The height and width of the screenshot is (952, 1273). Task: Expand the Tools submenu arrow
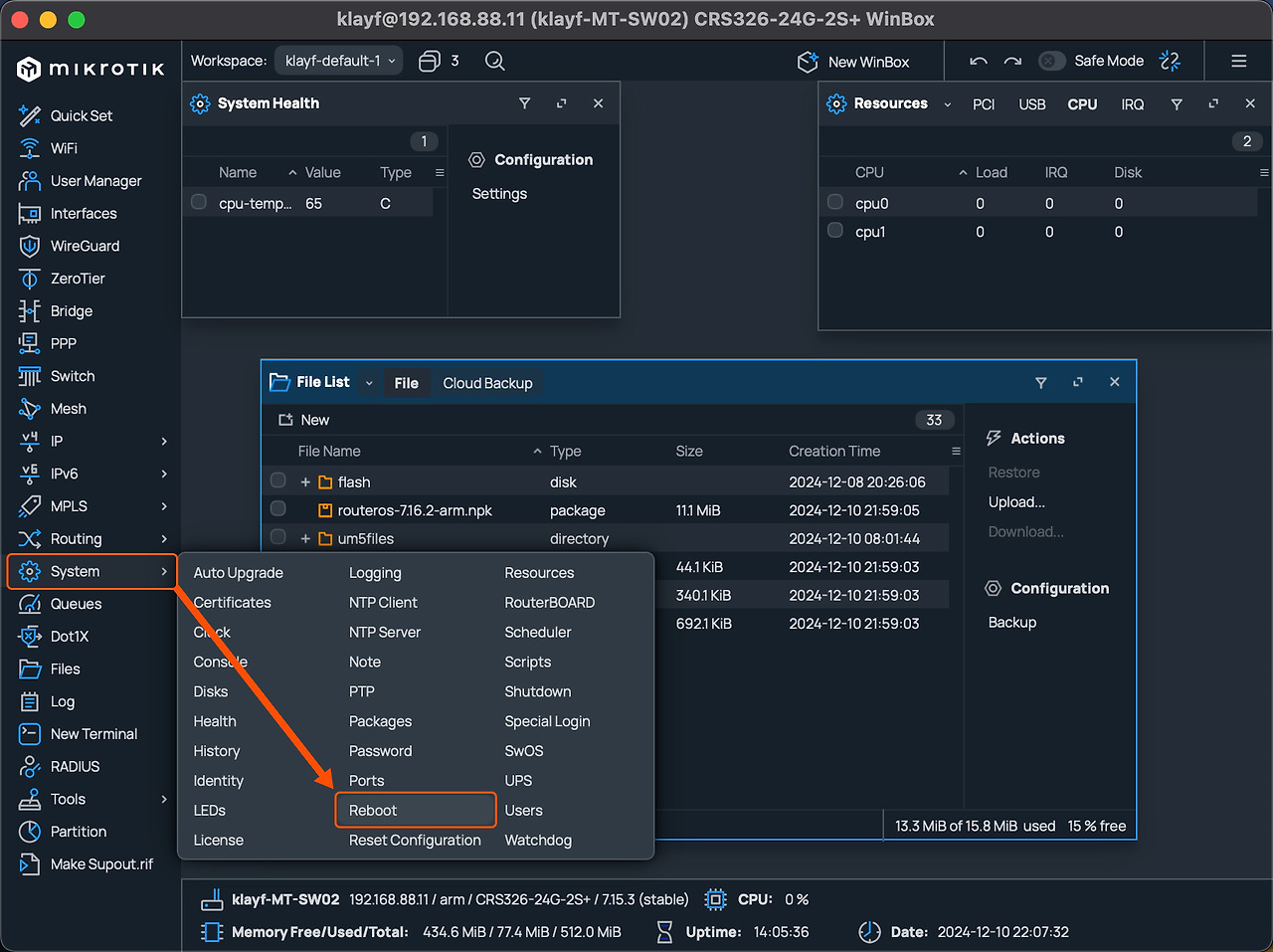click(x=164, y=799)
